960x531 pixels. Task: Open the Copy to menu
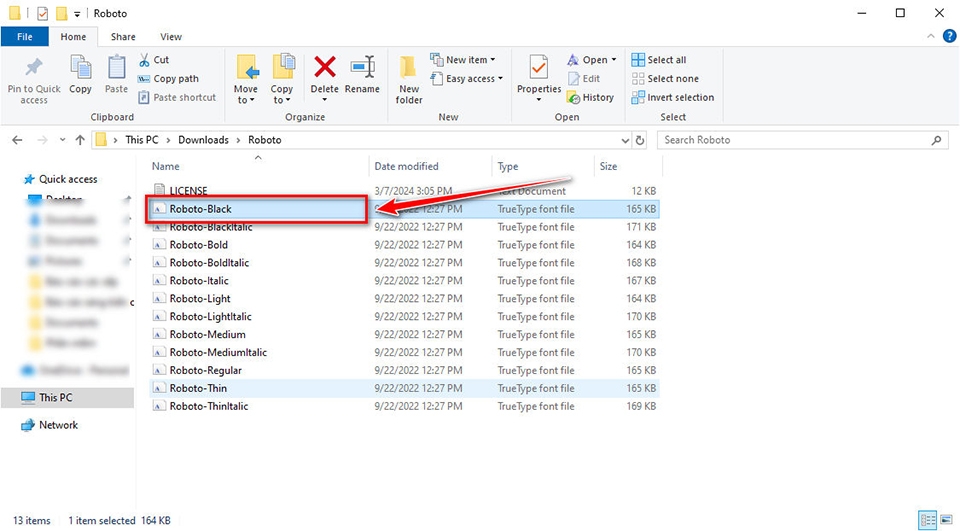[282, 80]
